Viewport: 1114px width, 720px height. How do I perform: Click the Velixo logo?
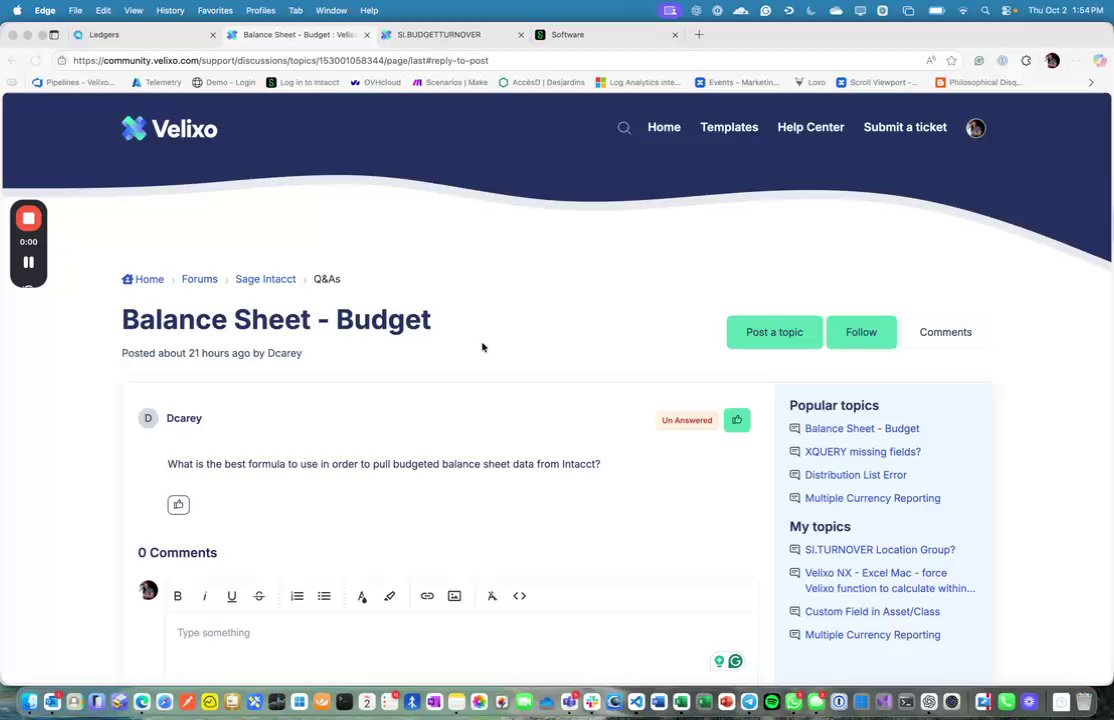[169, 129]
